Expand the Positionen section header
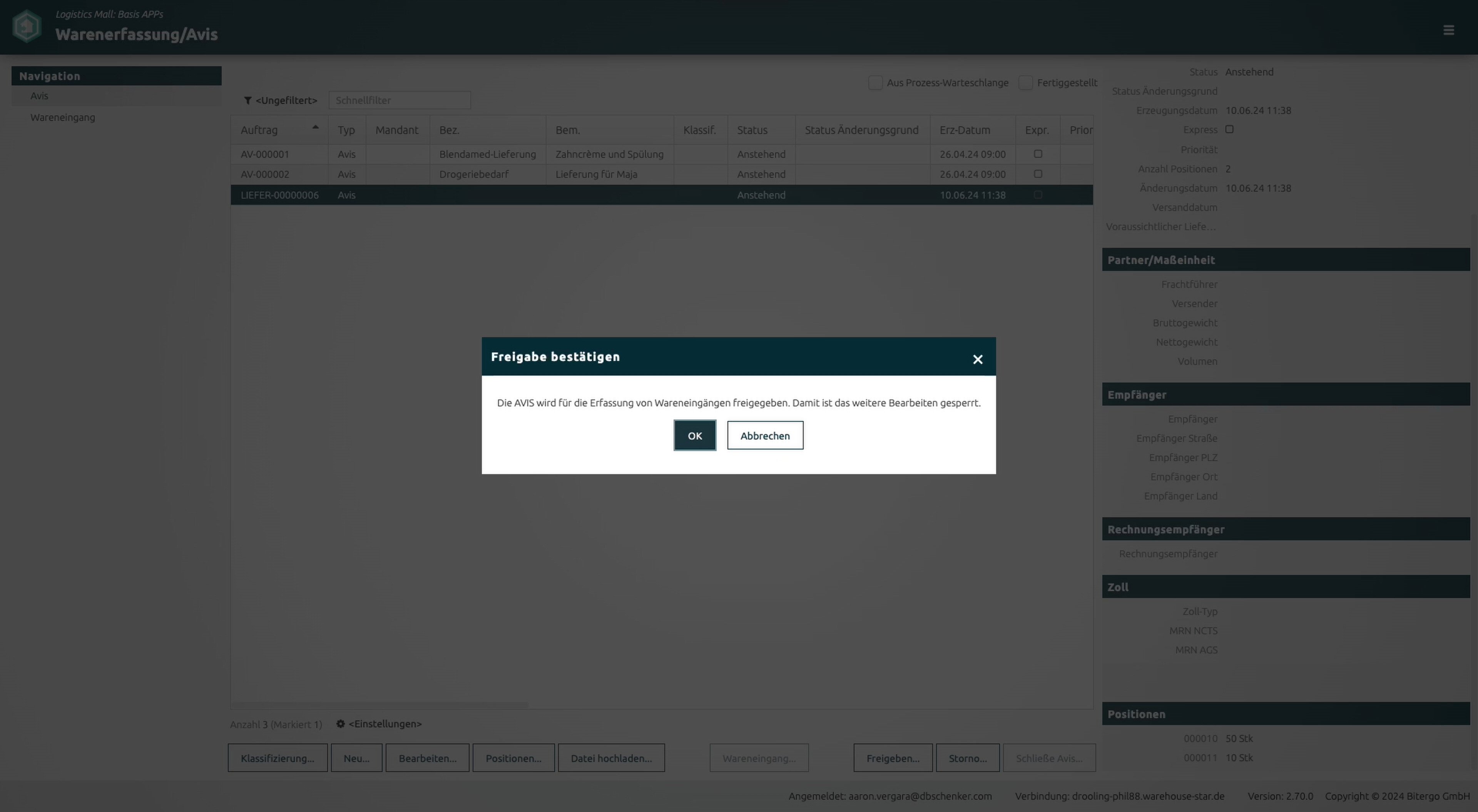 1286,714
